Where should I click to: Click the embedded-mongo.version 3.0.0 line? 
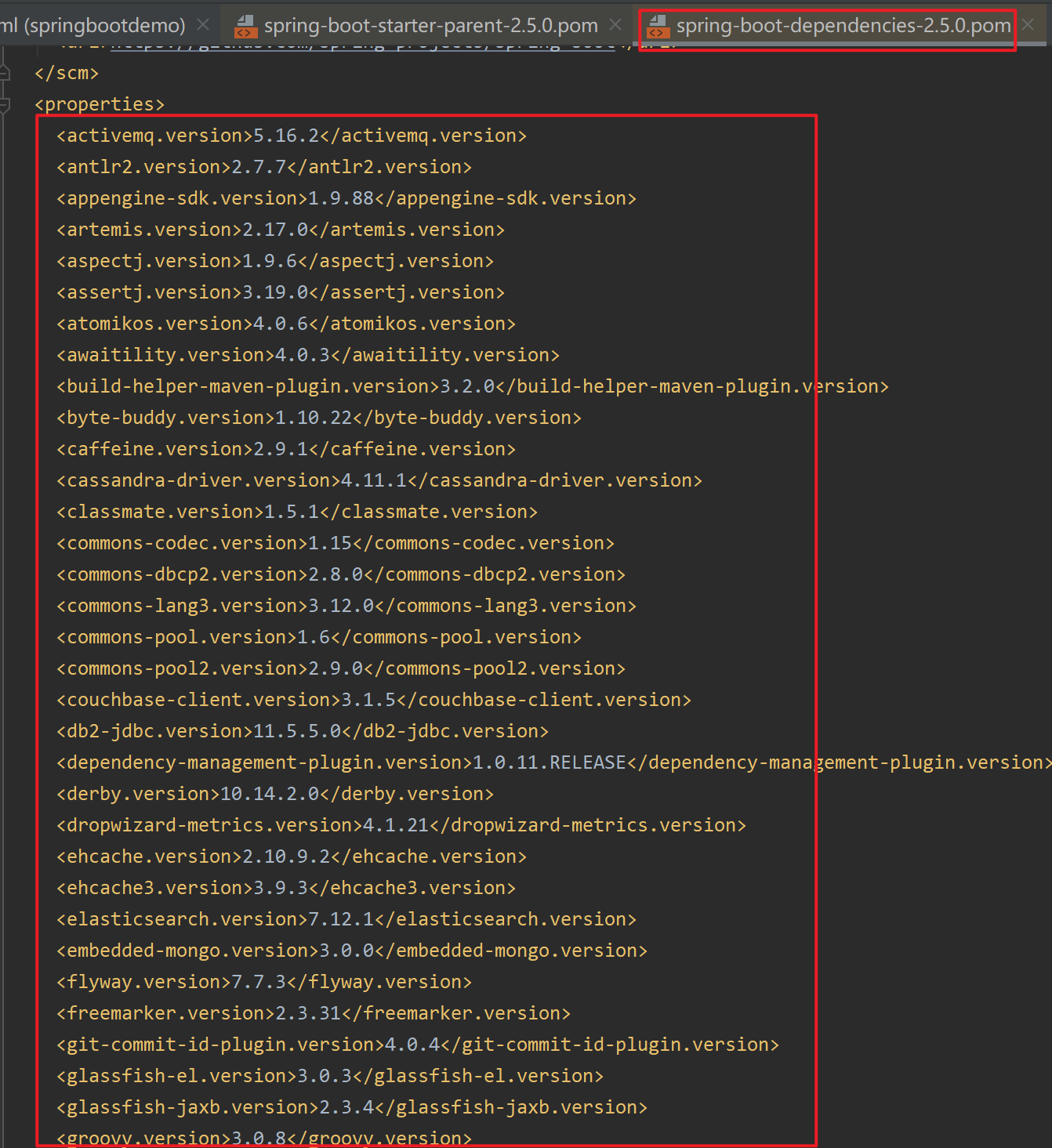pyautogui.click(x=352, y=951)
